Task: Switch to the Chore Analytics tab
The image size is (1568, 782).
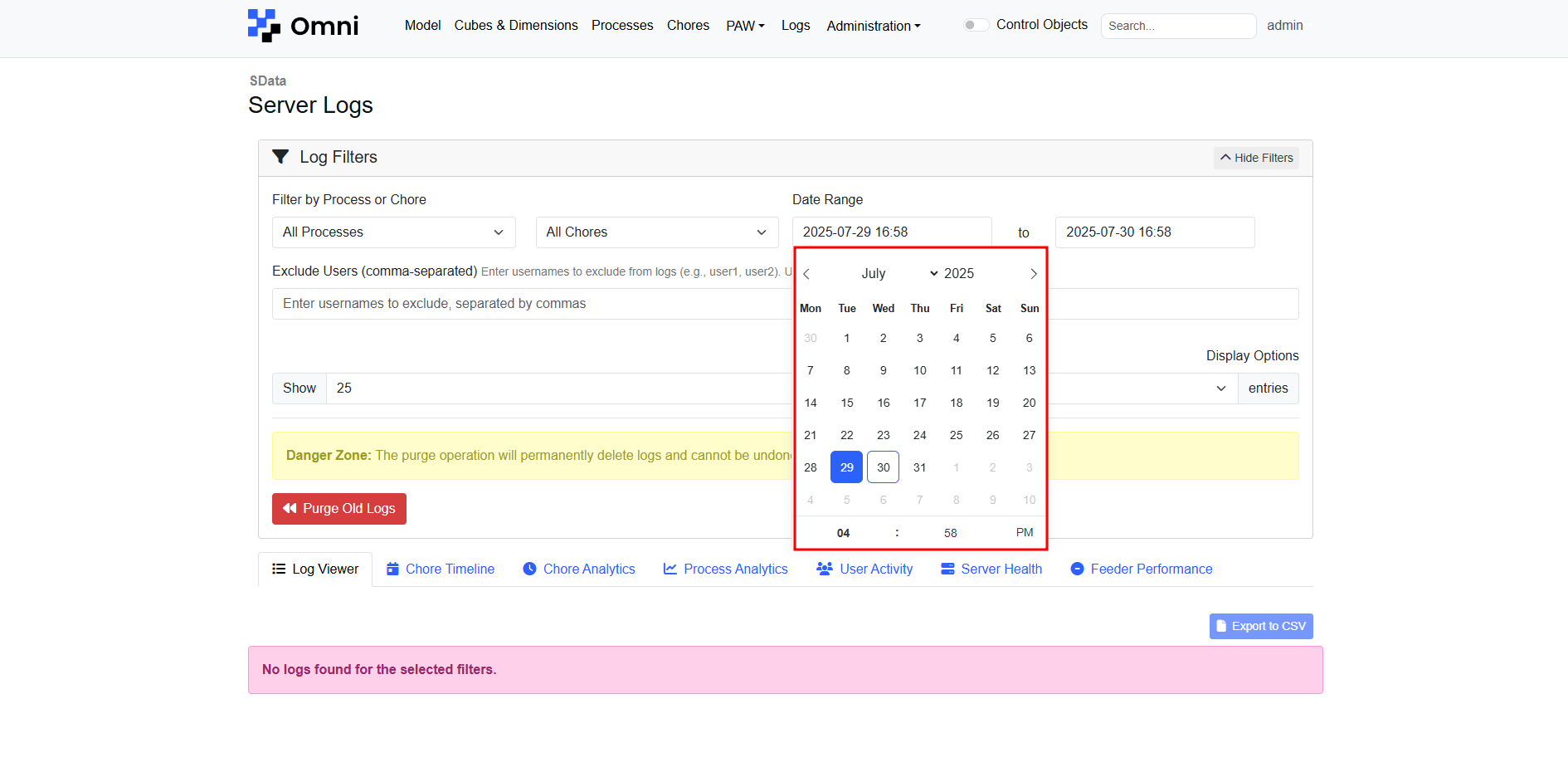Action: tap(579, 569)
